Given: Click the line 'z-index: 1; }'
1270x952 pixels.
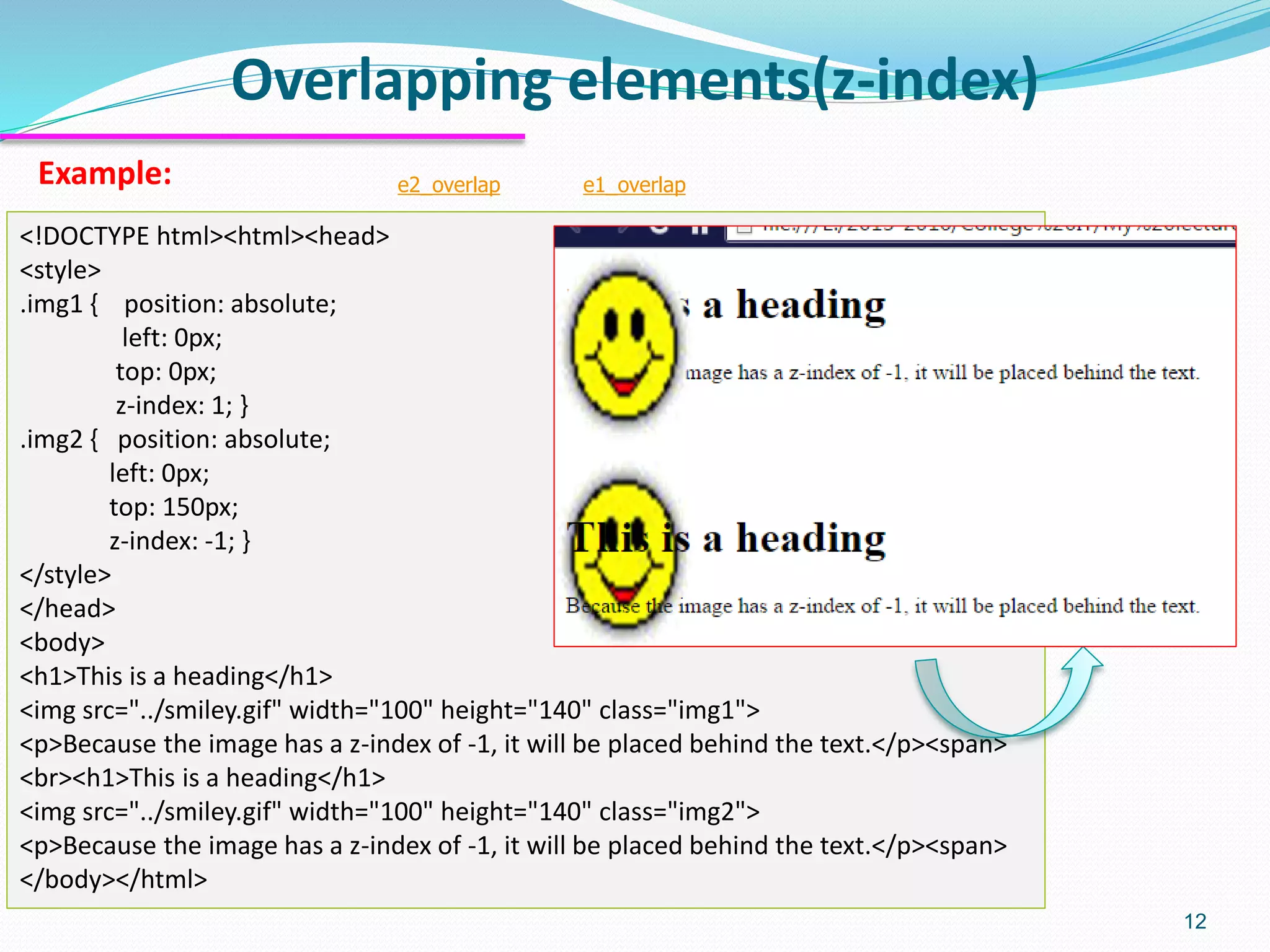Looking at the screenshot, I should (x=182, y=405).
